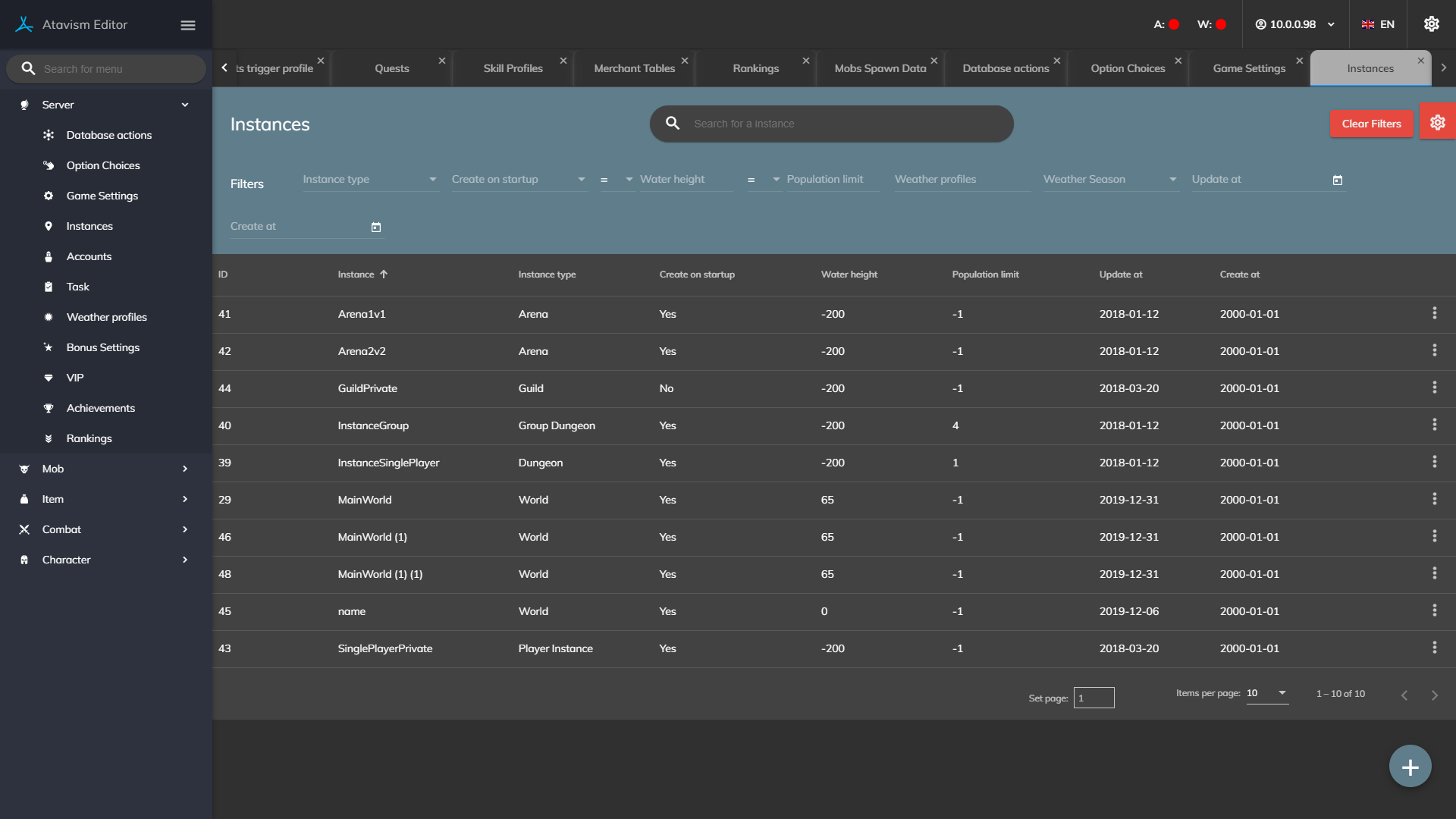Close the Game Settings tab
The image size is (1456, 819).
tap(1299, 61)
